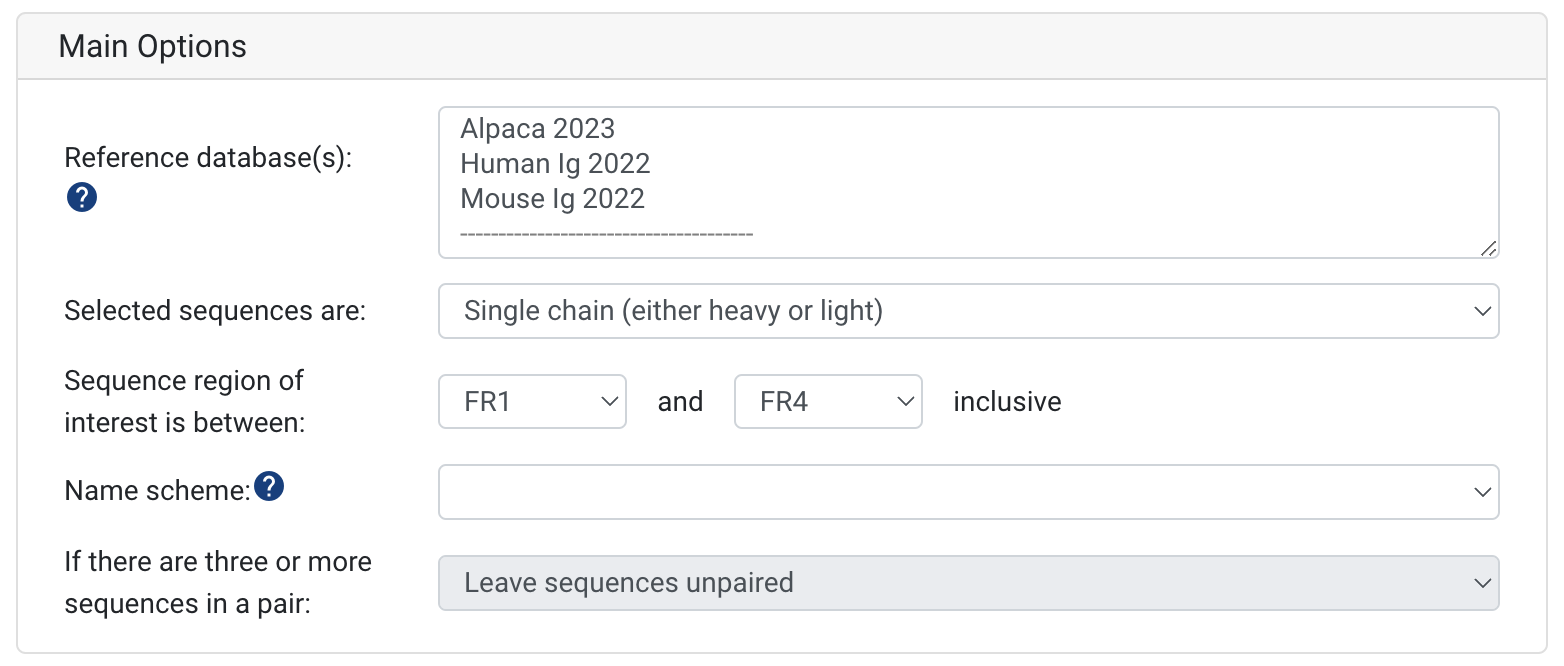
Task: Click the word inclusive next to FR4
Action: click(1006, 401)
